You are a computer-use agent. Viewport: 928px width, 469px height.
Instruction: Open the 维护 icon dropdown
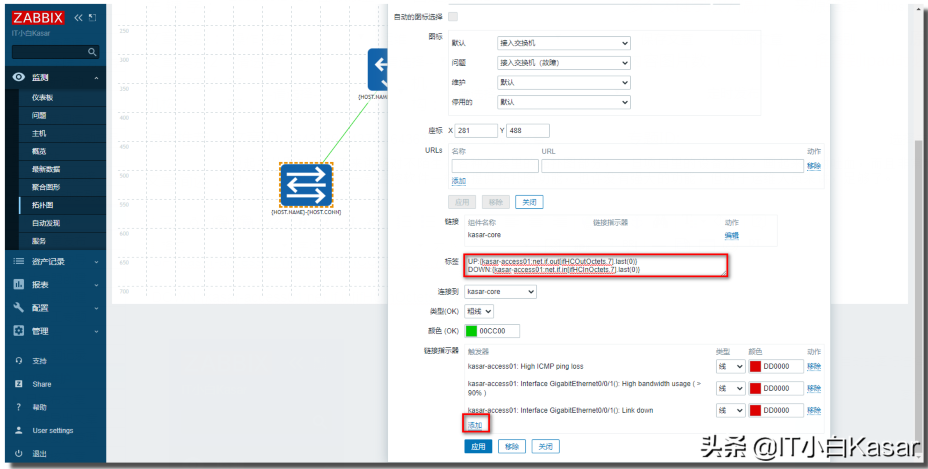point(563,82)
